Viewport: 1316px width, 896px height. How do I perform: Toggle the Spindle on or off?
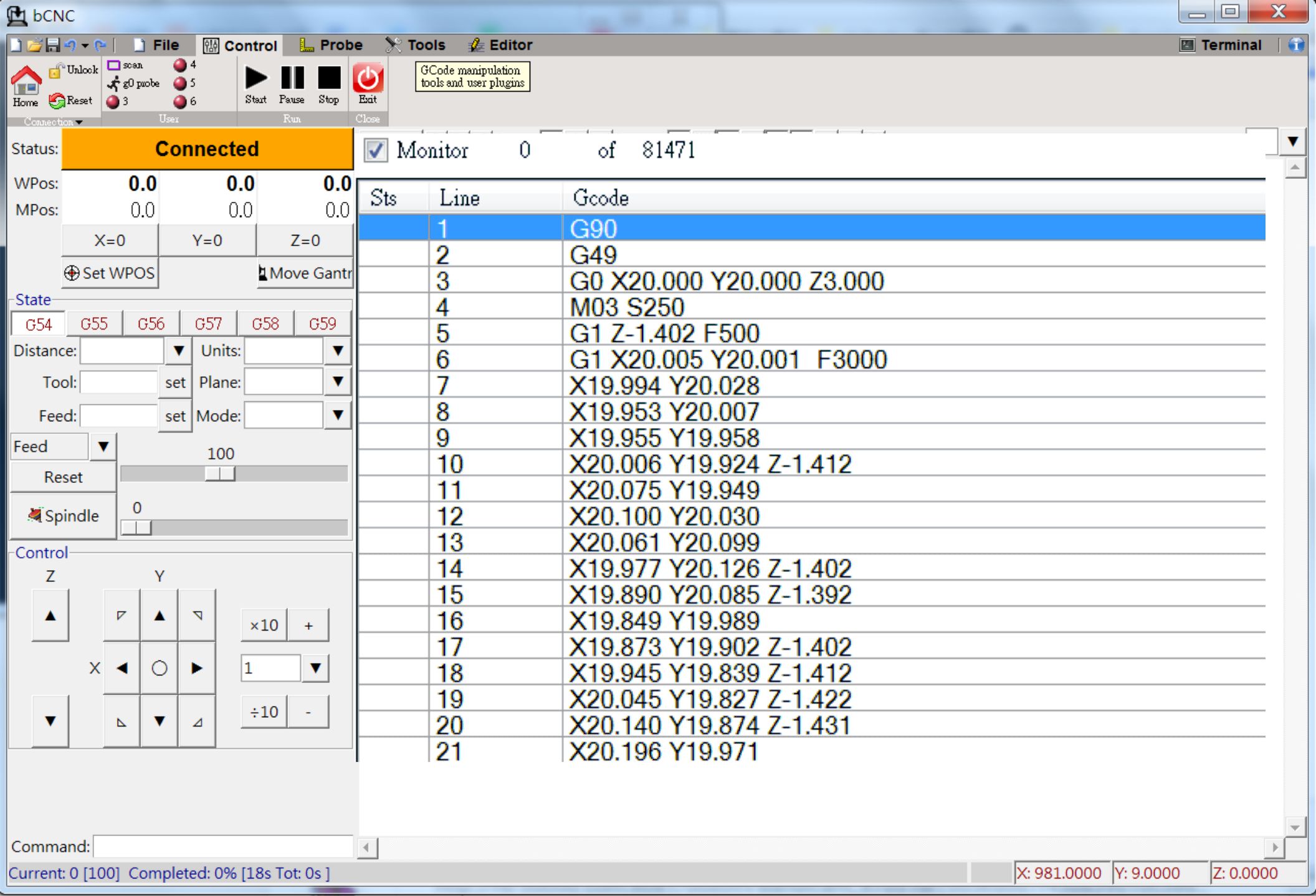(x=63, y=516)
